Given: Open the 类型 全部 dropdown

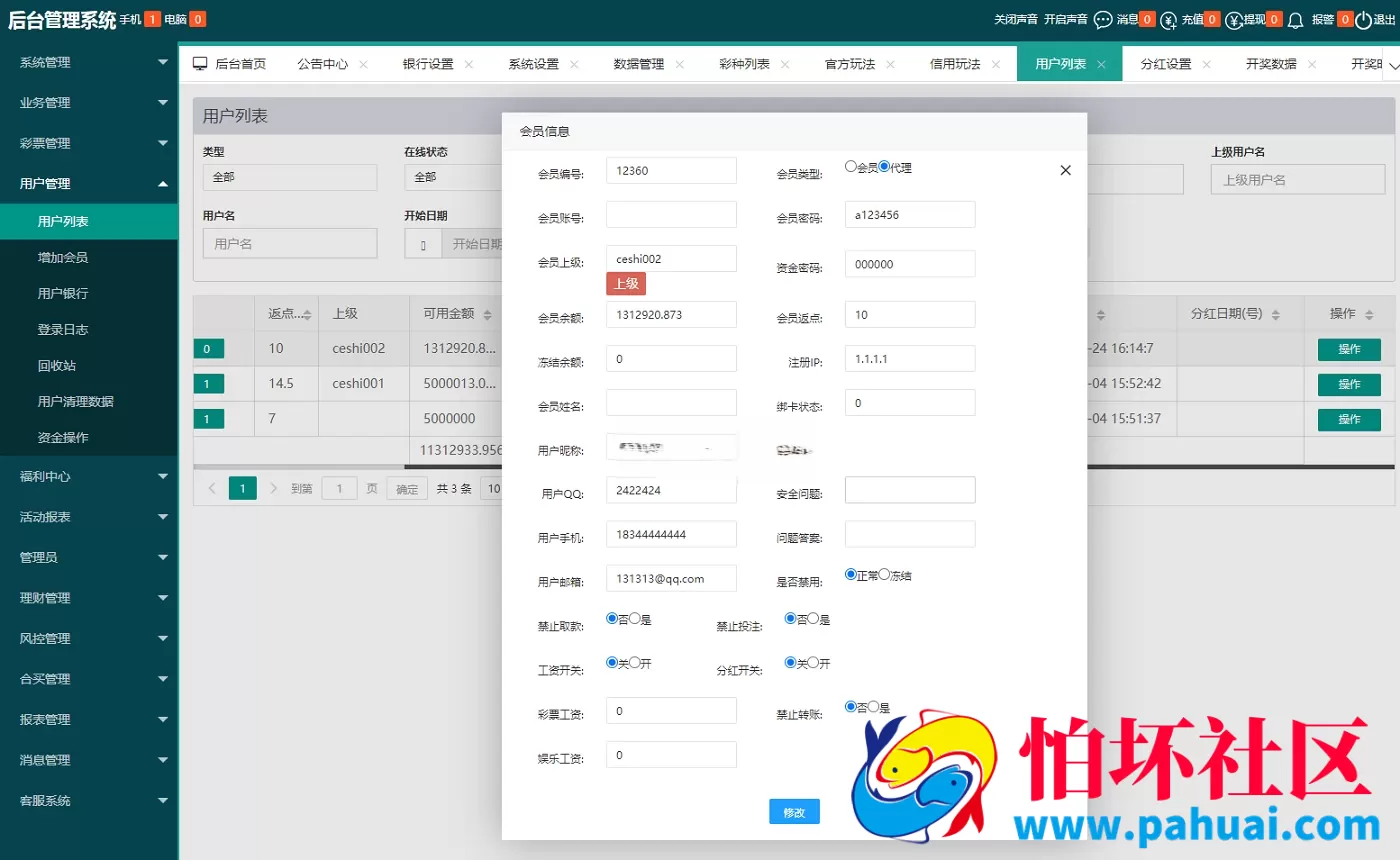Looking at the screenshot, I should [290, 177].
